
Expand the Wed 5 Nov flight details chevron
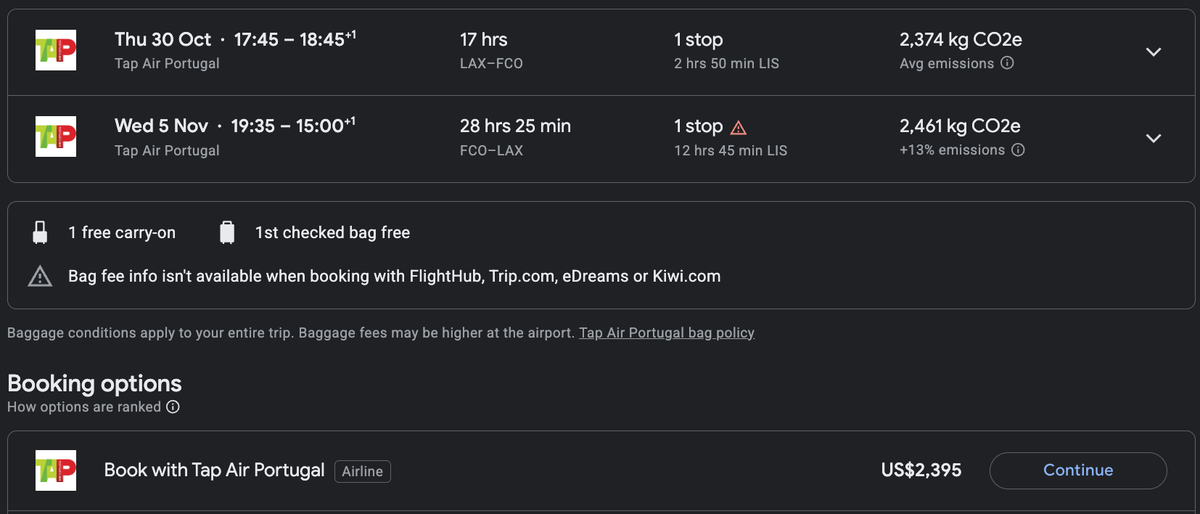click(x=1153, y=138)
